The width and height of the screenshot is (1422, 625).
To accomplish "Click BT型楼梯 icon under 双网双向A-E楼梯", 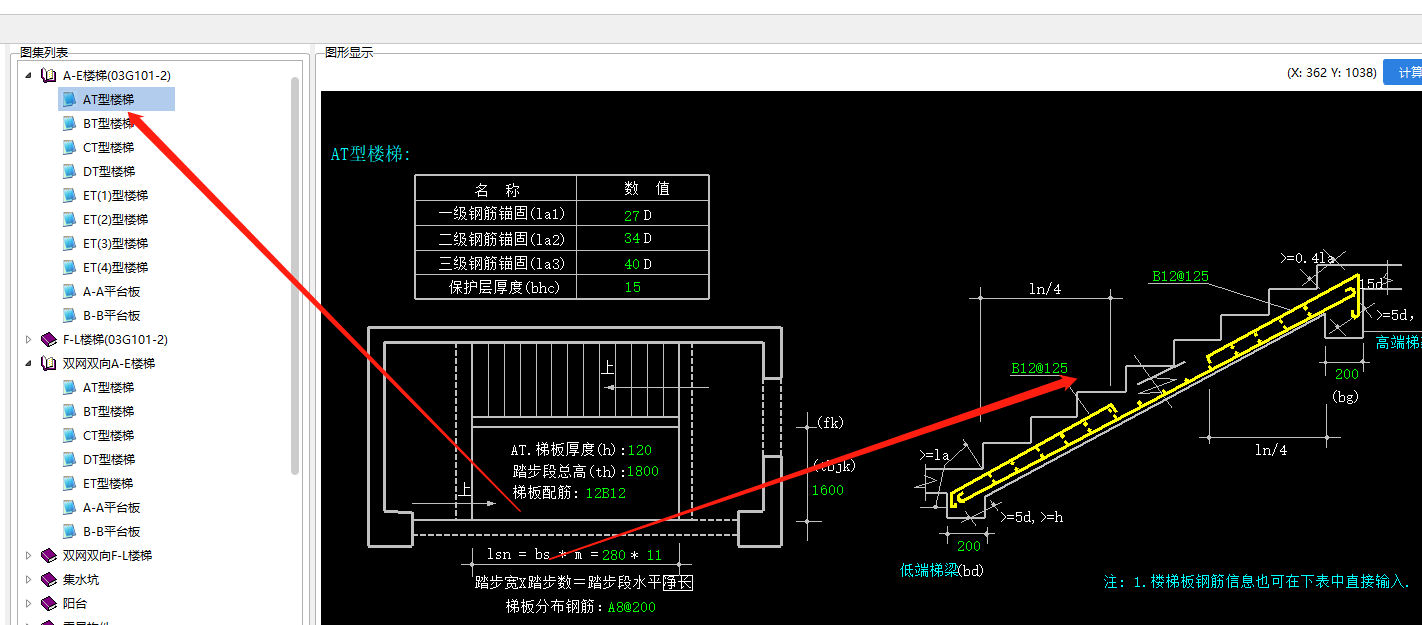I will (x=69, y=411).
